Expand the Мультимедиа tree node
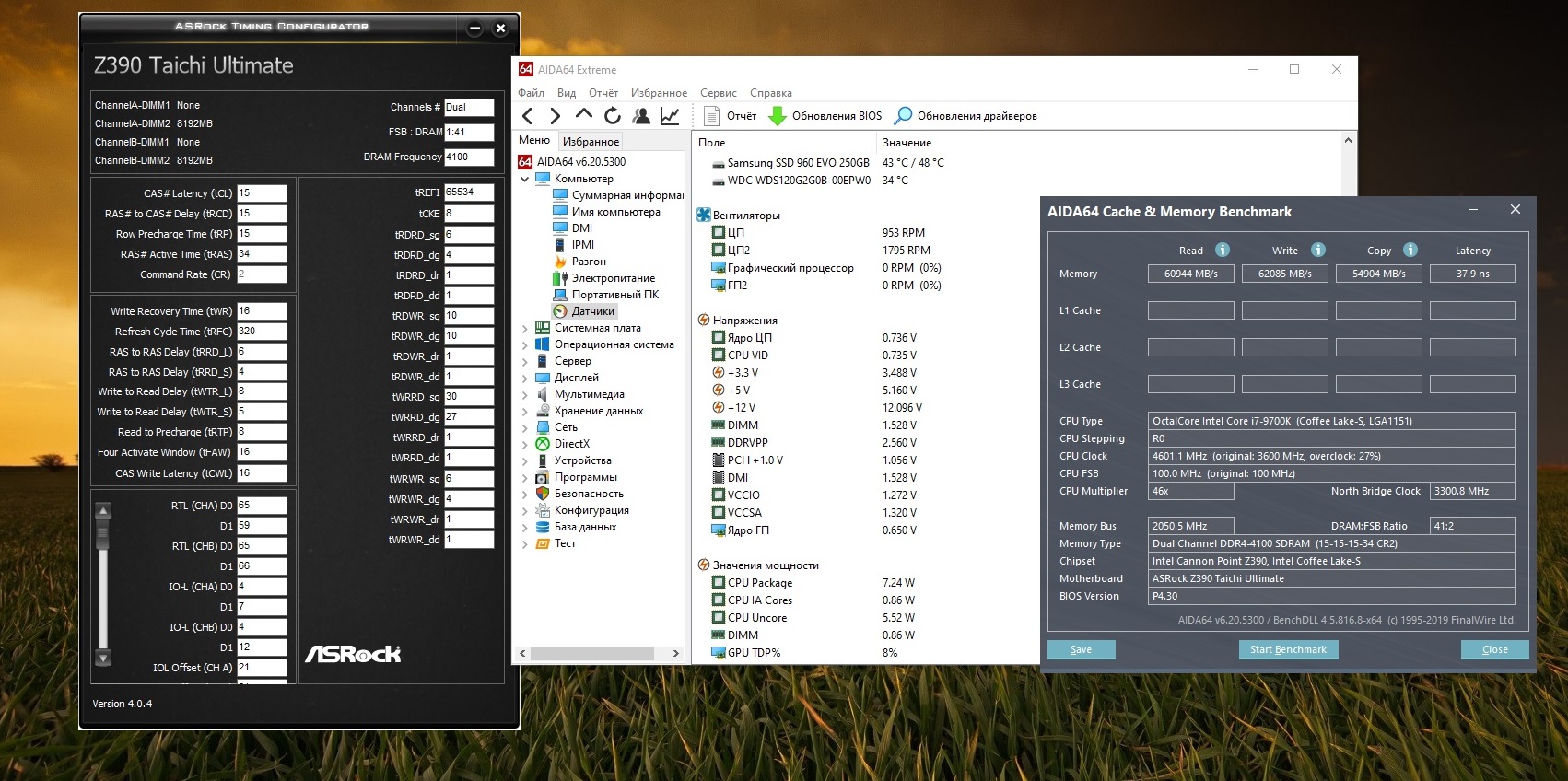Image resolution: width=1568 pixels, height=781 pixels. 525,394
